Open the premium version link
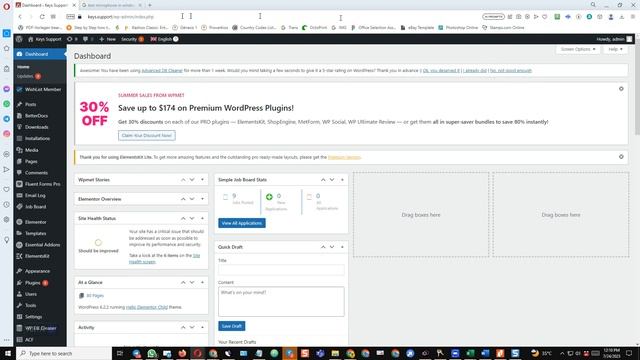Screen dimensions: 640x360 tap(344, 157)
